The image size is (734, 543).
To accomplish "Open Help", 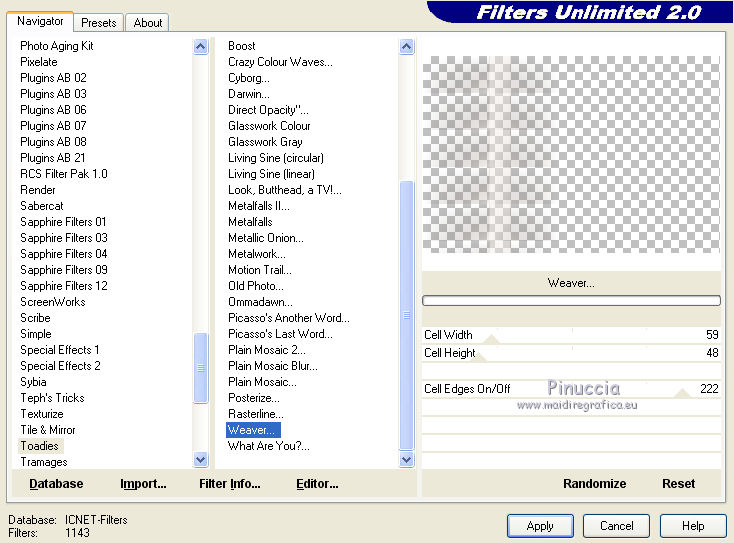I will 693,526.
